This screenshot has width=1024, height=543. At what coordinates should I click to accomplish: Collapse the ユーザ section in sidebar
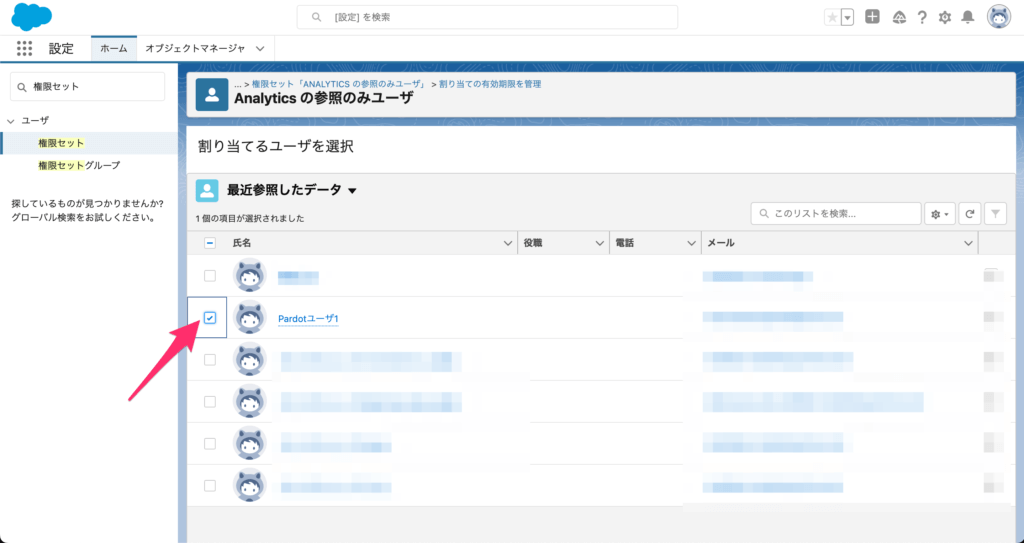coord(10,121)
